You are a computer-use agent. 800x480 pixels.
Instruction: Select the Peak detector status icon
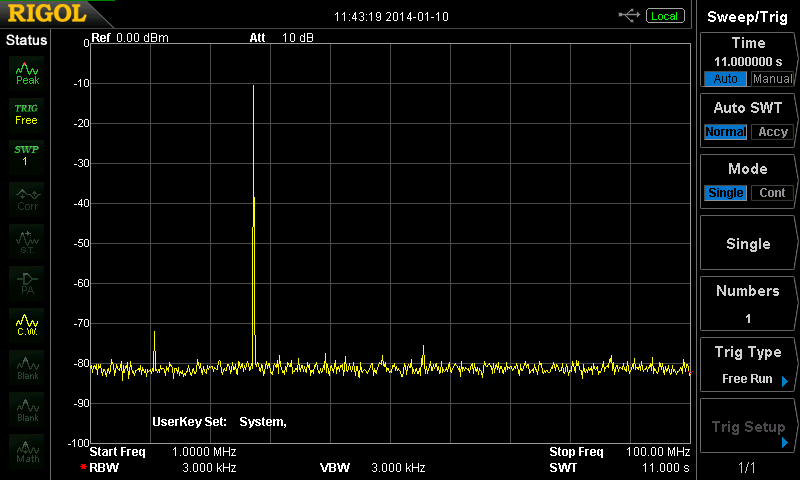coord(27,73)
